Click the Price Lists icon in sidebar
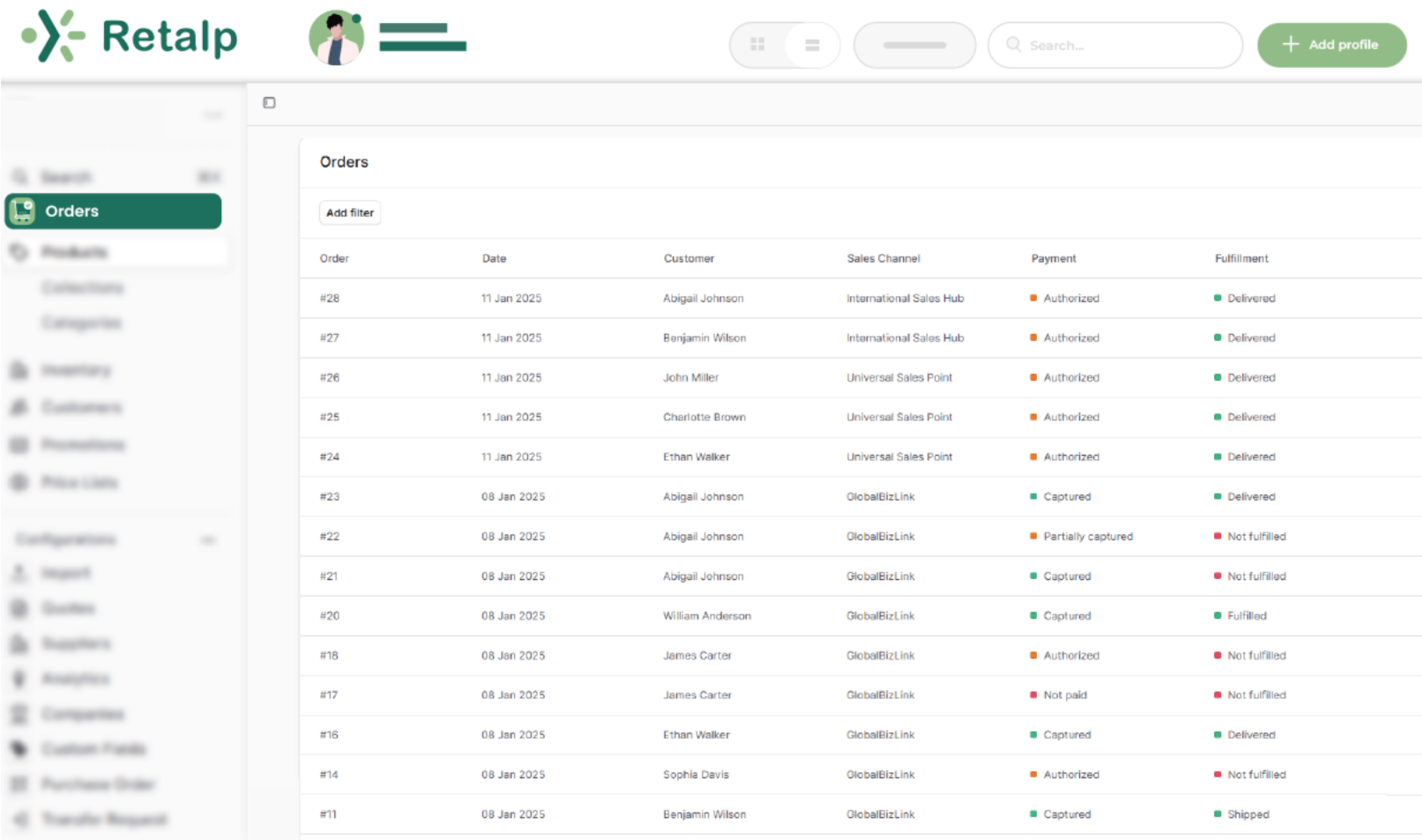The height and width of the screenshot is (840, 1422). [x=19, y=482]
